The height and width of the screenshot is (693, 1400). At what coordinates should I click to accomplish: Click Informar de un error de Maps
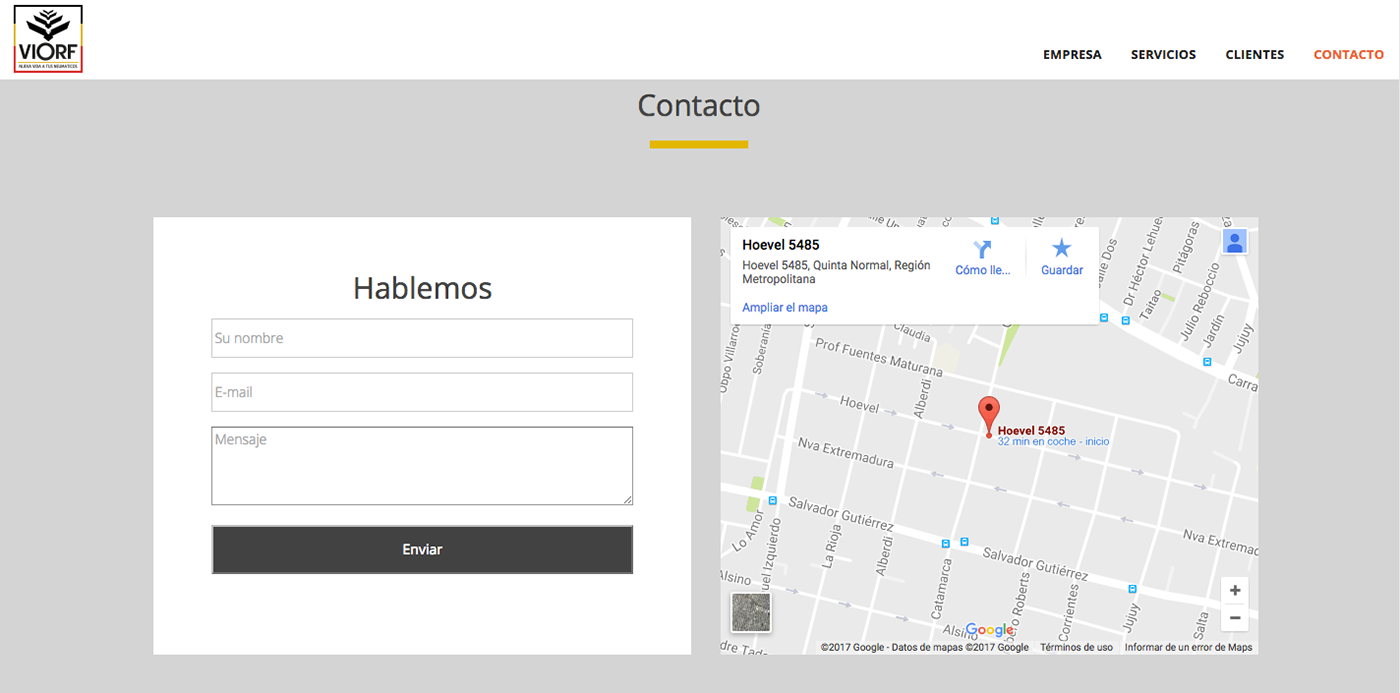[1189, 647]
